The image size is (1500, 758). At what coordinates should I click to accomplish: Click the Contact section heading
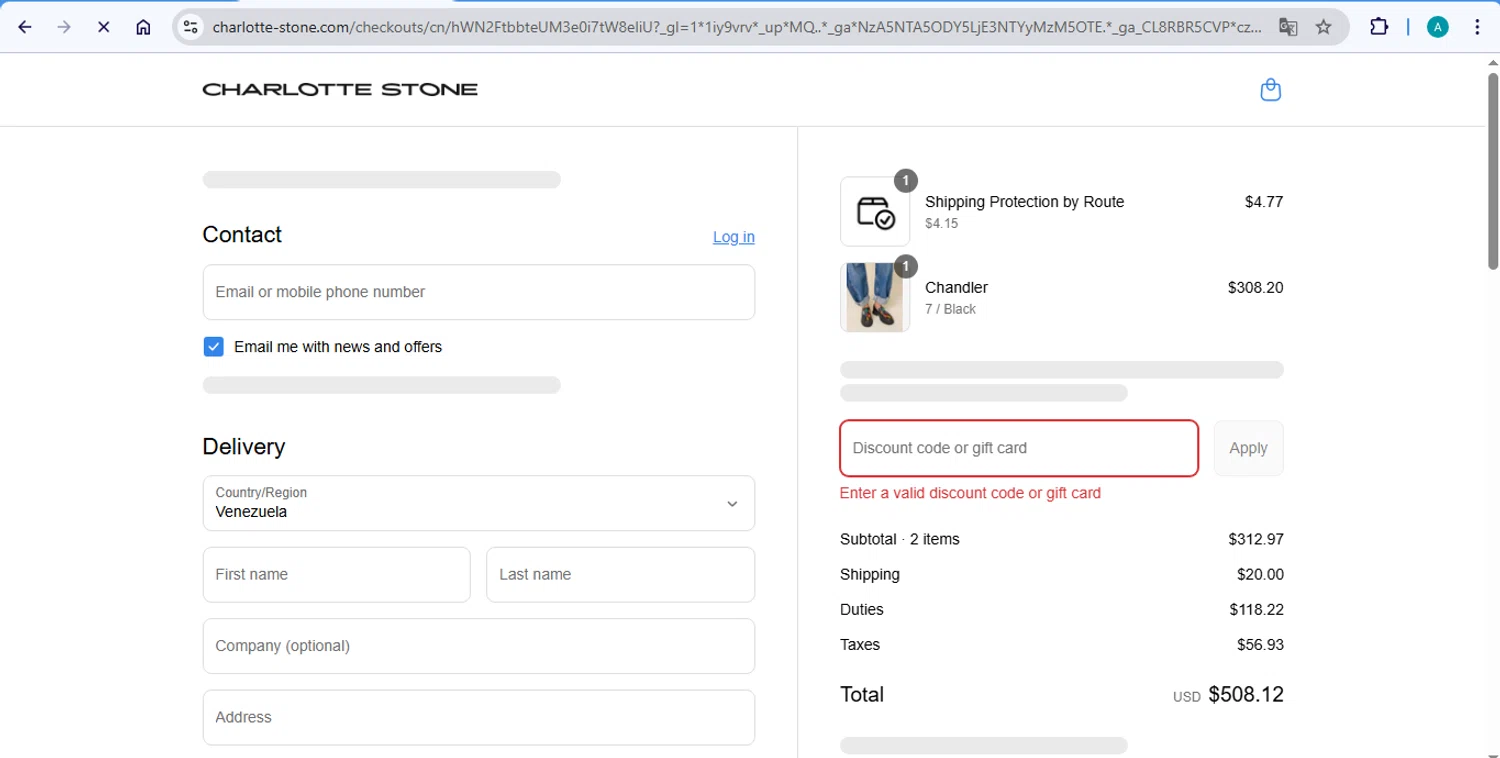coord(242,235)
